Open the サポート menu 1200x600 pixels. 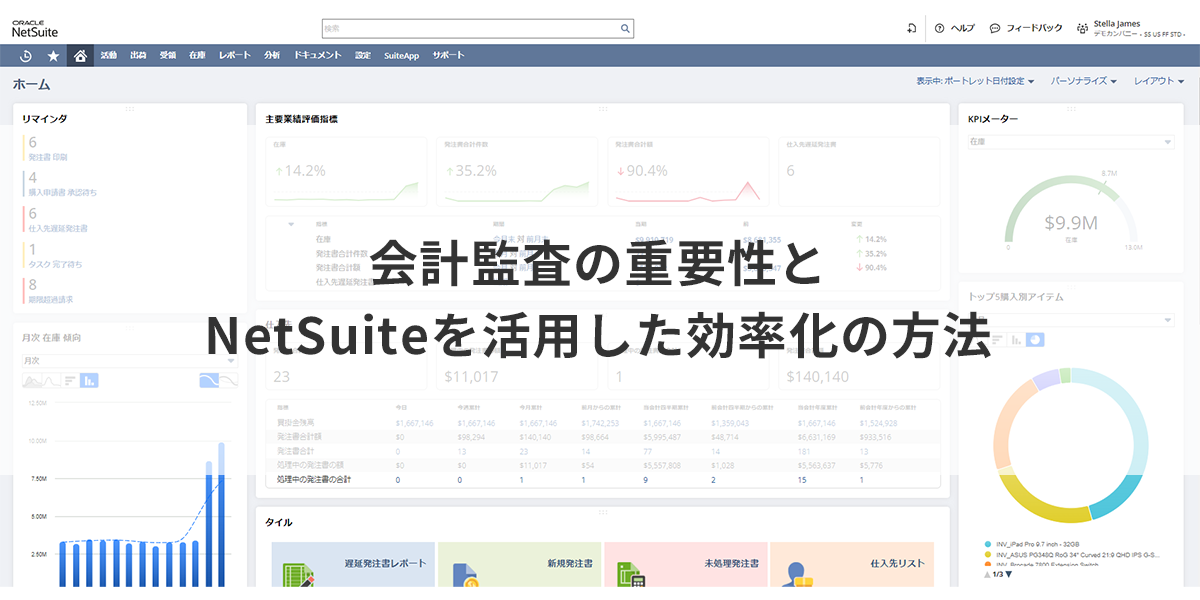coord(448,56)
